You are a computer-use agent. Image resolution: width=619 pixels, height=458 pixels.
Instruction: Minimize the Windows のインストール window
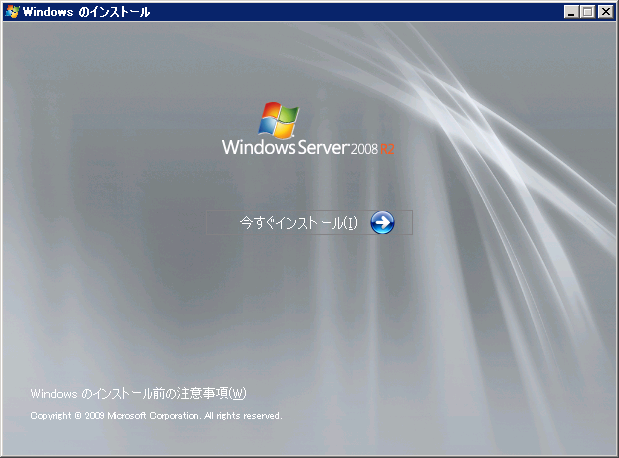[x=571, y=12]
